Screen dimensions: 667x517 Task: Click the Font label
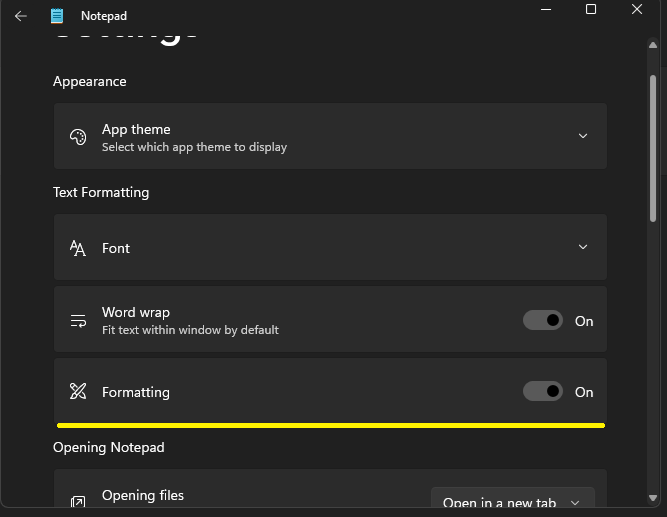tap(116, 248)
